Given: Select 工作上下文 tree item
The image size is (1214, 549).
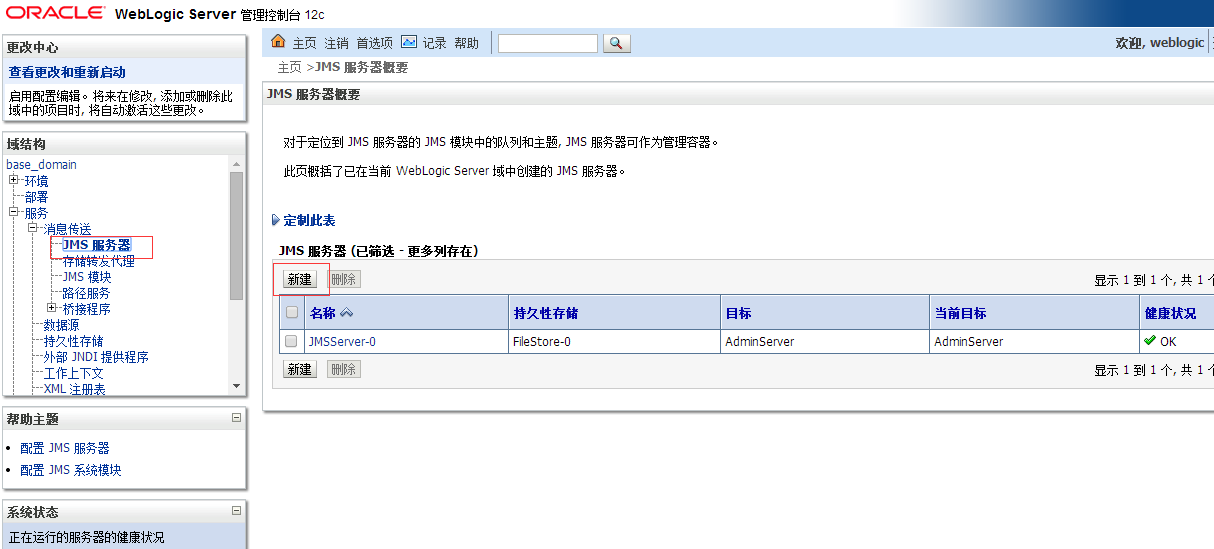Looking at the screenshot, I should tap(73, 373).
